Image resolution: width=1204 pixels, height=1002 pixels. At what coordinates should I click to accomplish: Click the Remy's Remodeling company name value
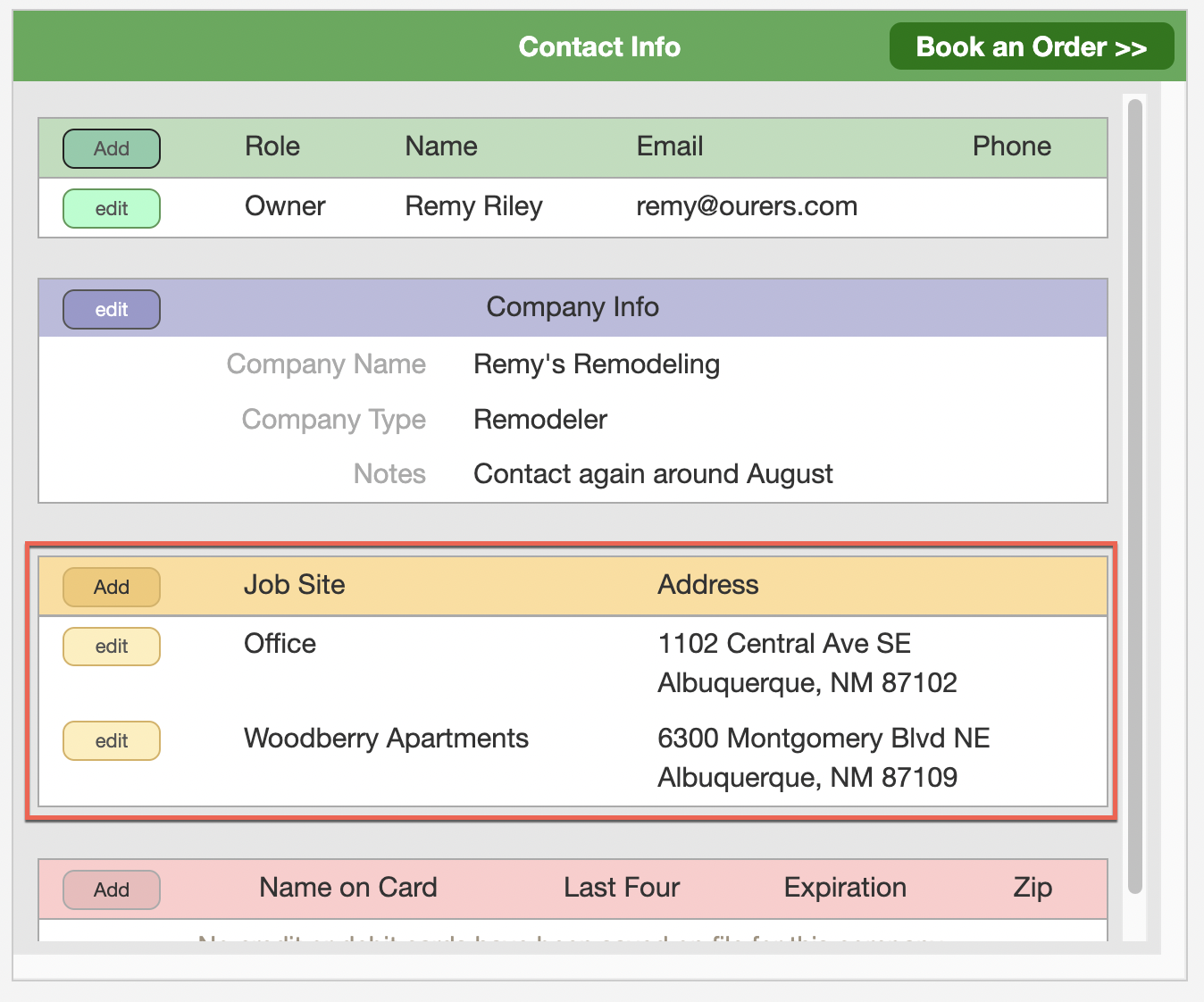(596, 364)
